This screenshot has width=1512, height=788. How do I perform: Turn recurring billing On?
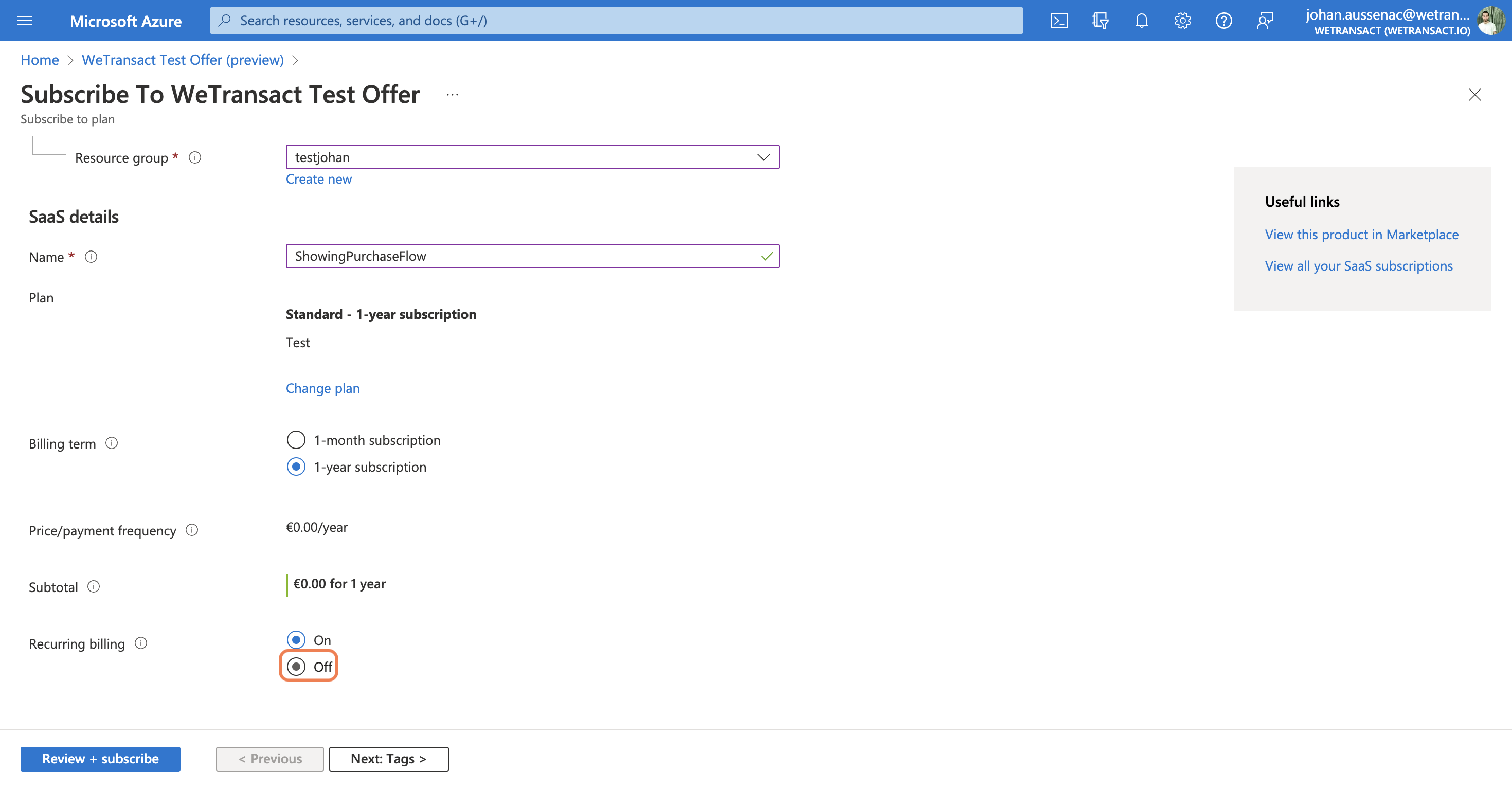[x=296, y=640]
